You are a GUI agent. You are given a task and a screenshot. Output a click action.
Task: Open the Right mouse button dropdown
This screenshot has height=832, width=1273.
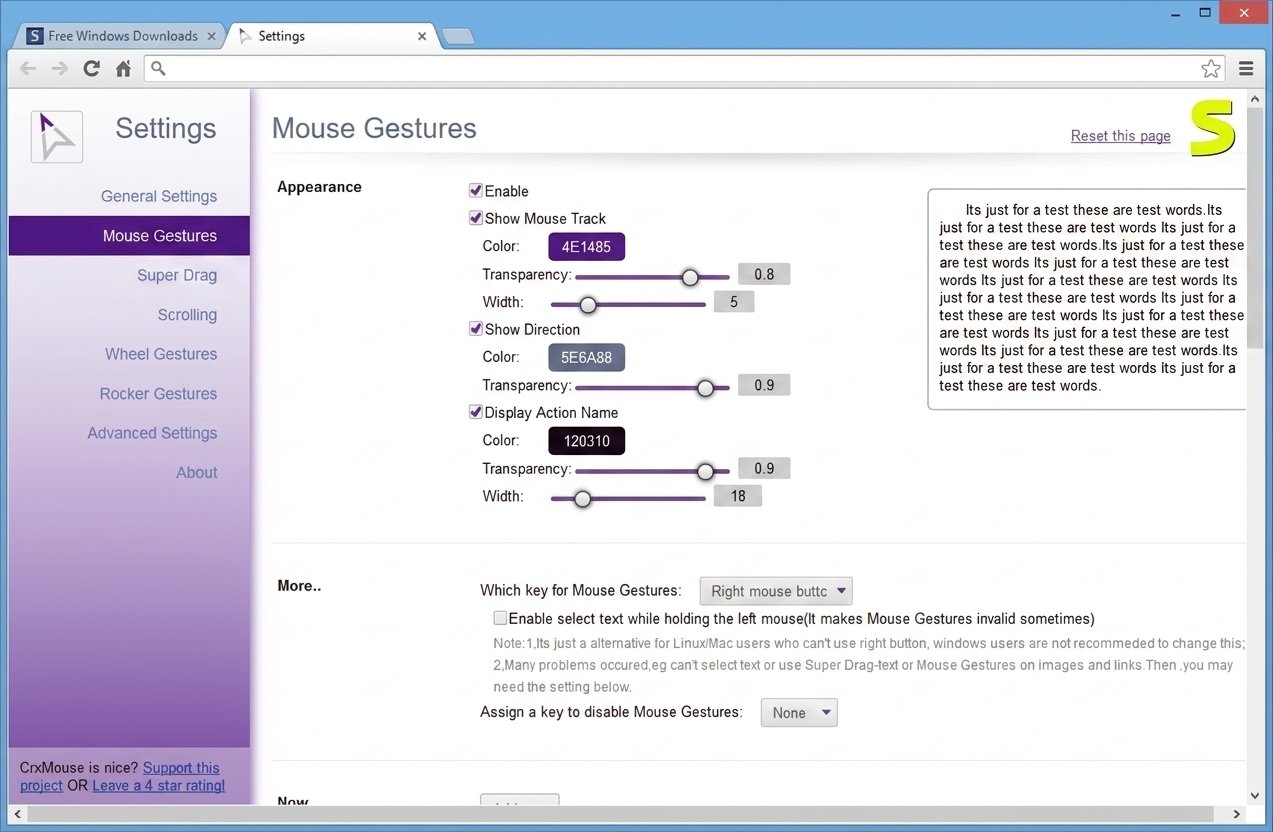point(776,591)
